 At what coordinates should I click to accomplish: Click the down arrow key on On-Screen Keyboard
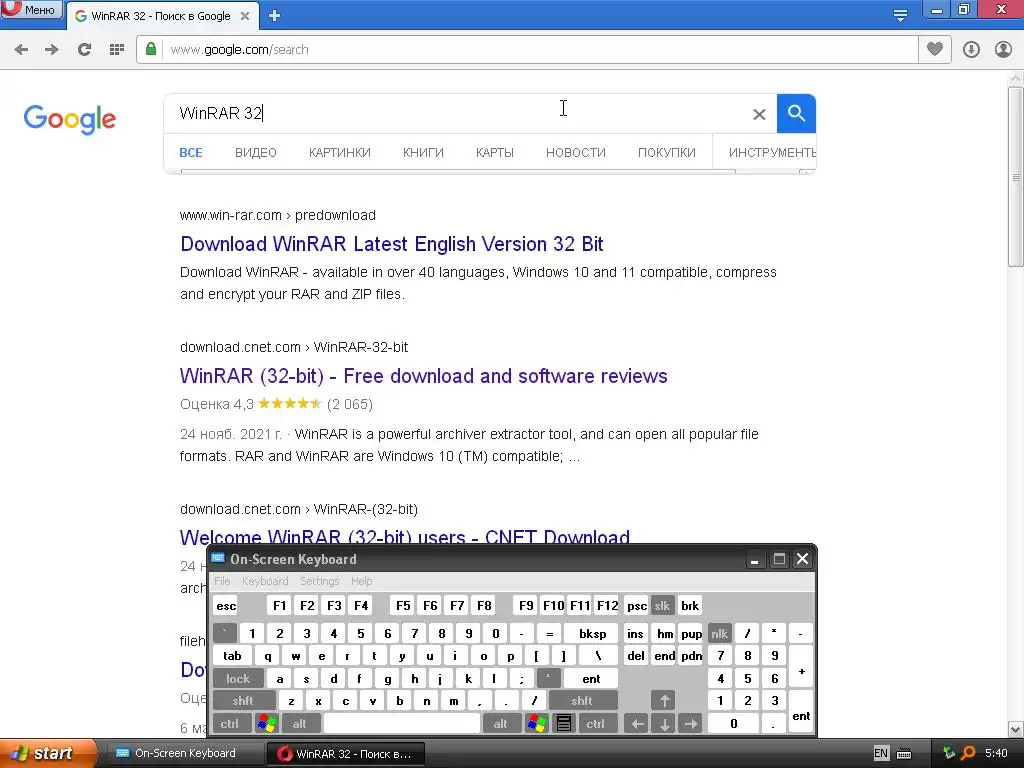point(664,724)
